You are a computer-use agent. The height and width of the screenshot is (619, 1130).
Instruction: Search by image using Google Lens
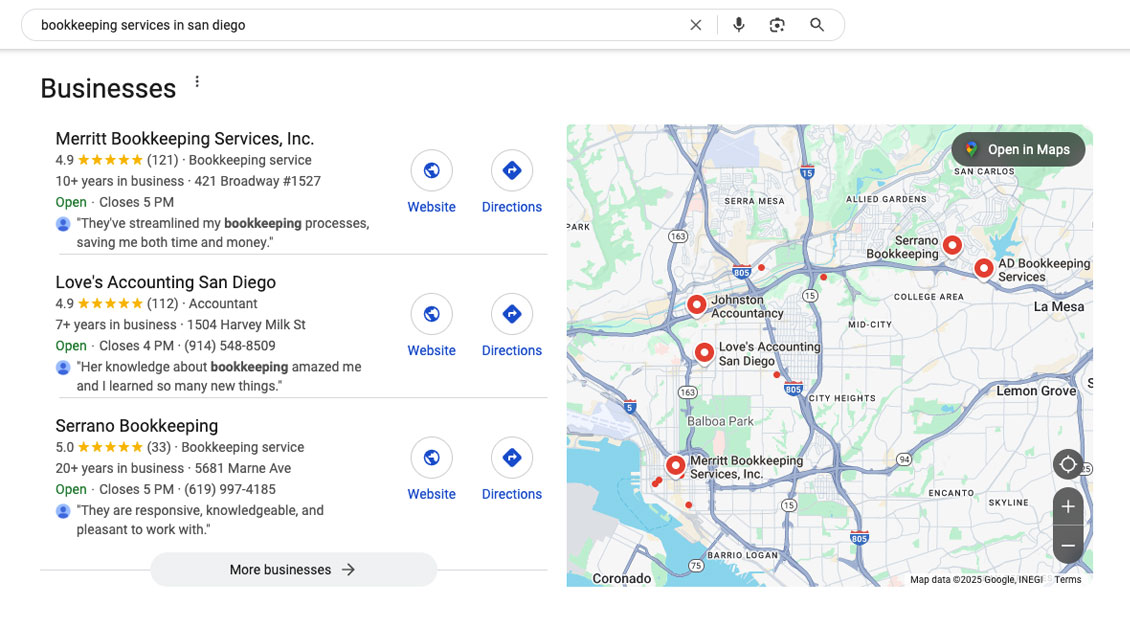777,25
